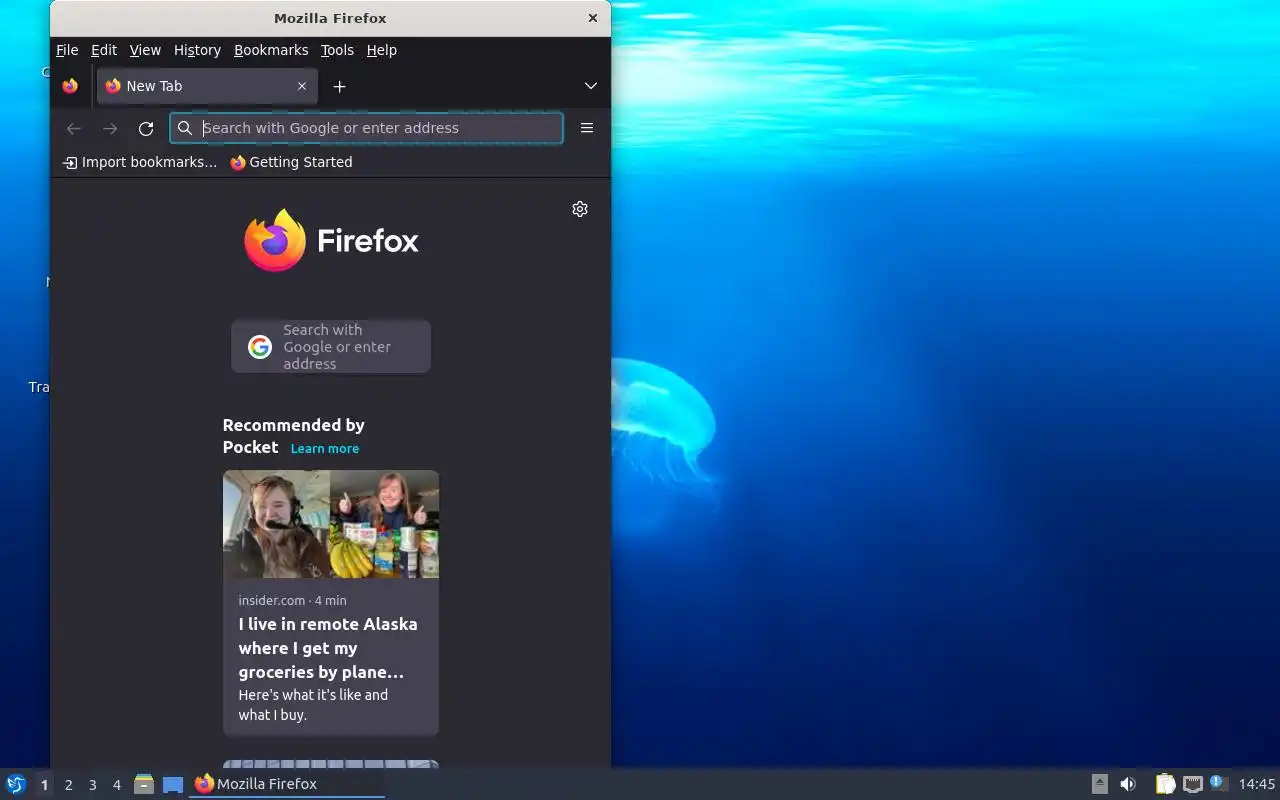Reload the current page
This screenshot has width=1280, height=800.
[146, 128]
